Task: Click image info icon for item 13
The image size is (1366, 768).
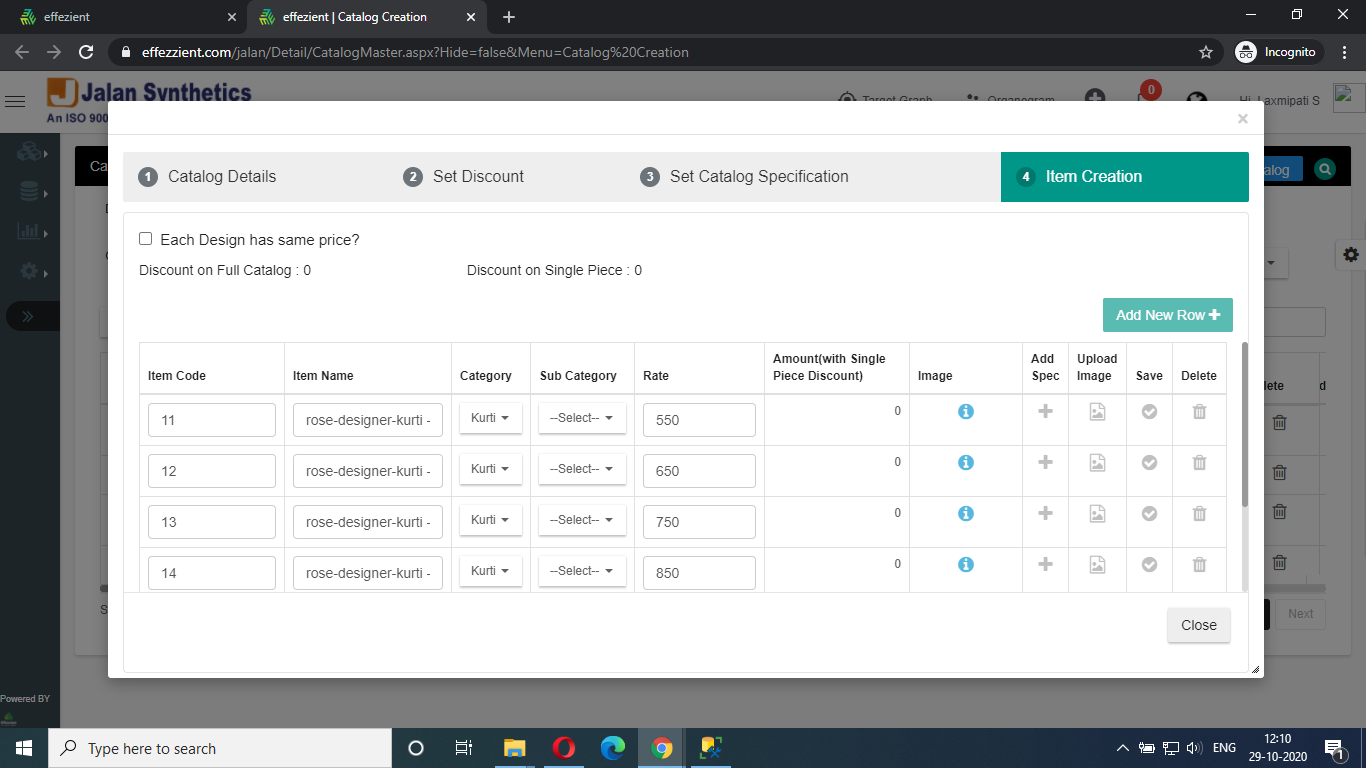Action: point(965,513)
